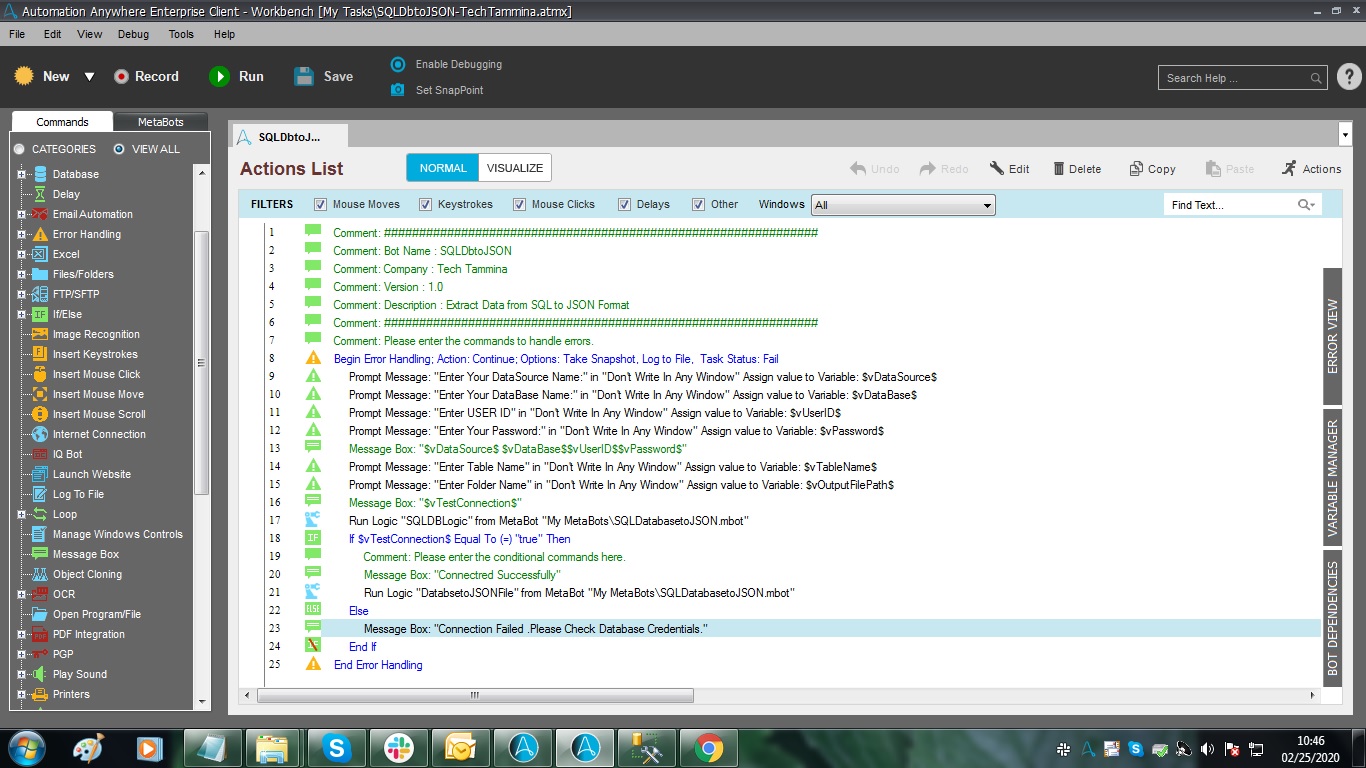
Task: Switch to the MetaBots tab
Action: [x=161, y=122]
